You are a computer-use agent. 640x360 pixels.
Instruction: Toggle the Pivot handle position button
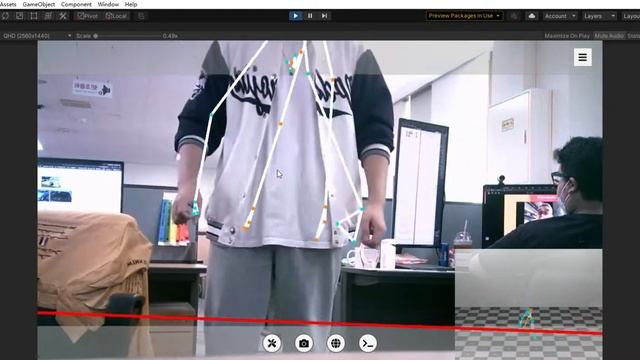[x=87, y=16]
